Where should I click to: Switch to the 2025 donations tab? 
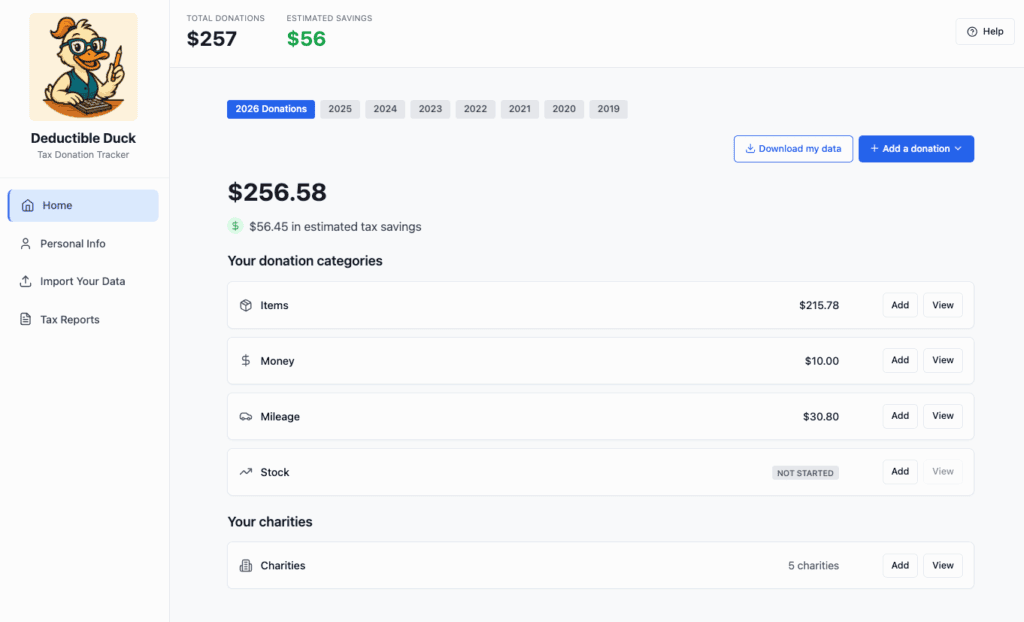340,109
